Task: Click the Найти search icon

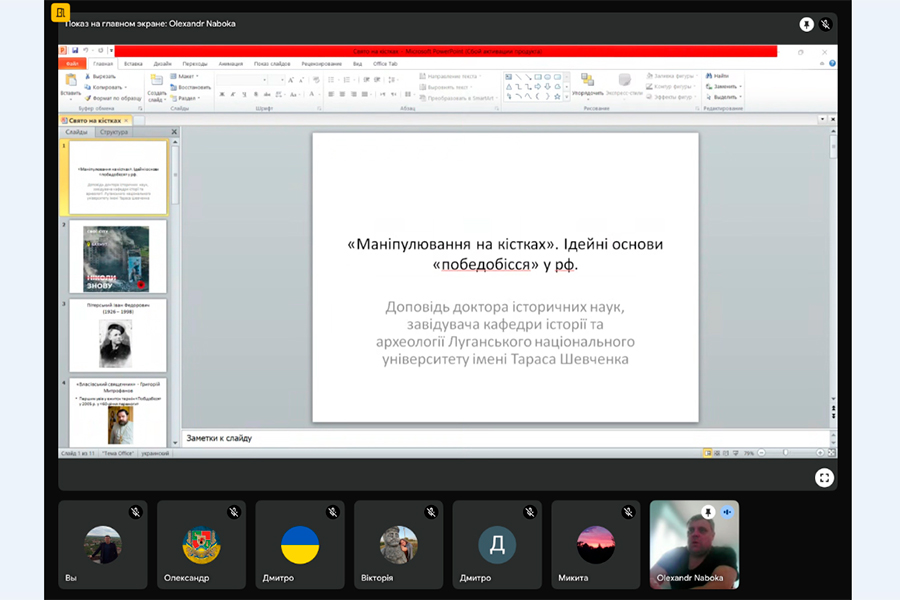Action: tap(718, 76)
